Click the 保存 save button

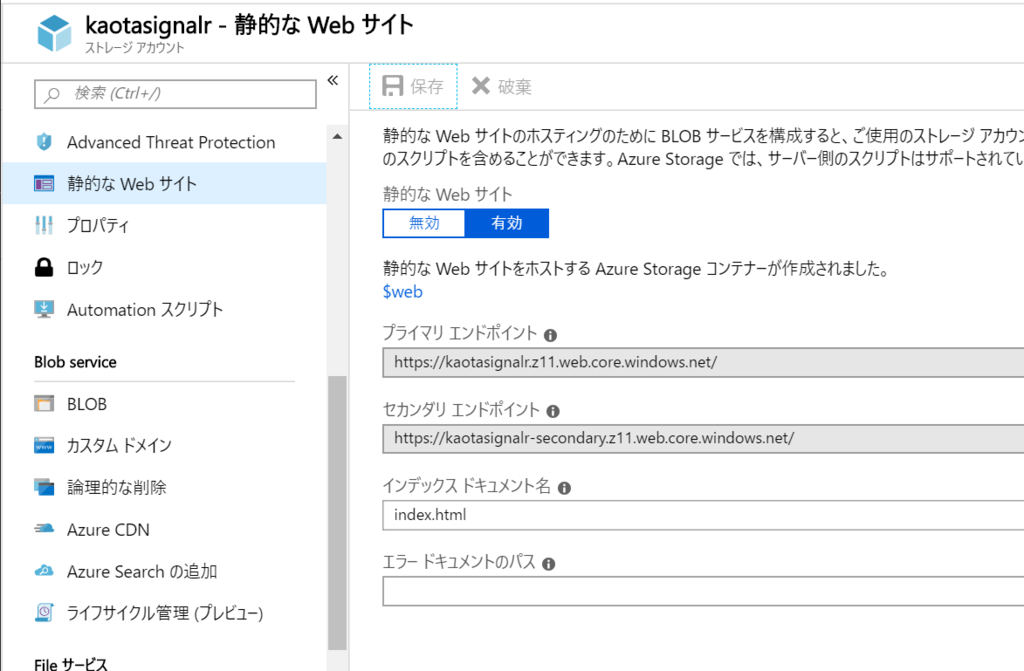pos(413,86)
